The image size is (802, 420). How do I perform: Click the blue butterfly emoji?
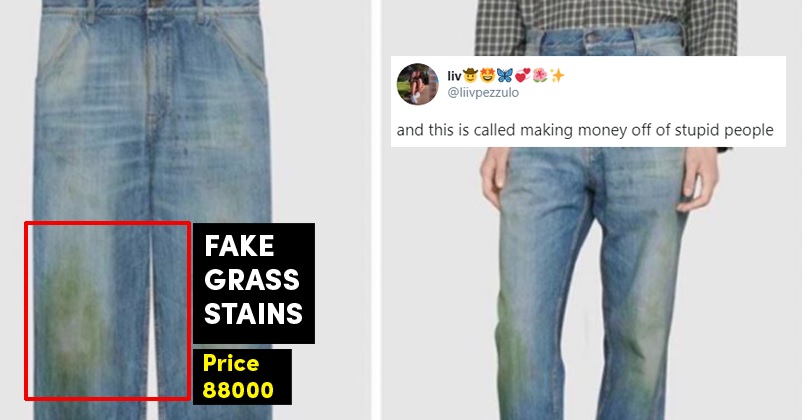click(x=504, y=76)
